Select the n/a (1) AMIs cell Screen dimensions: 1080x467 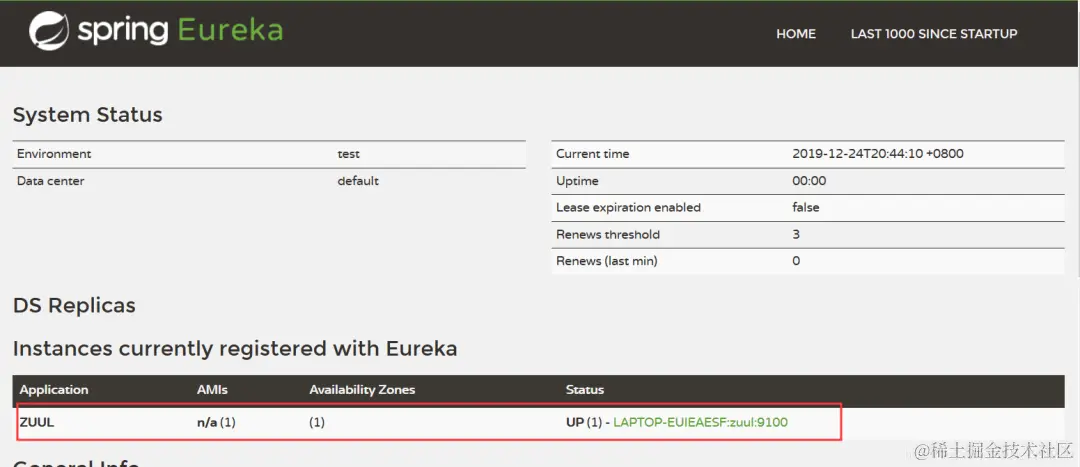(216, 423)
